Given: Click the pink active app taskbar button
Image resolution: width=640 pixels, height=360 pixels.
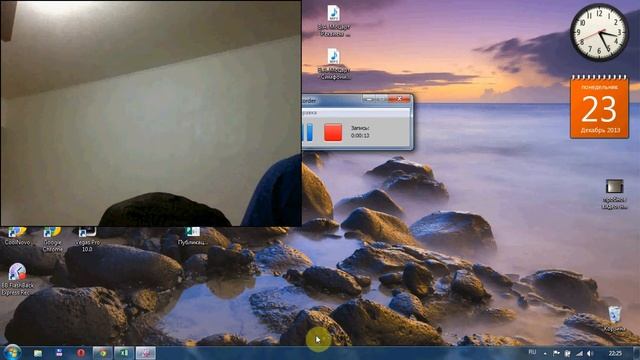Looking at the screenshot, I should pos(146,353).
